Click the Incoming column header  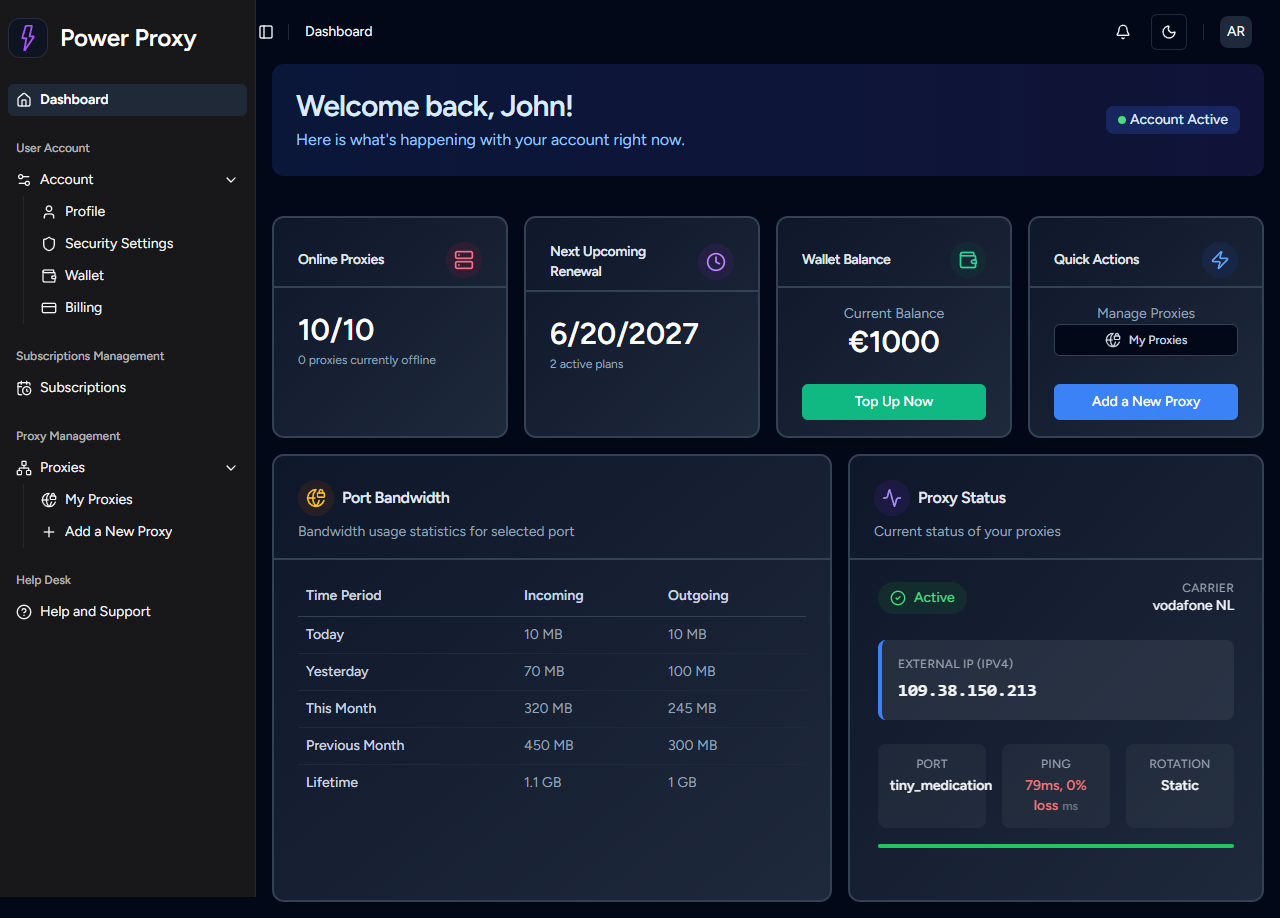pos(554,596)
